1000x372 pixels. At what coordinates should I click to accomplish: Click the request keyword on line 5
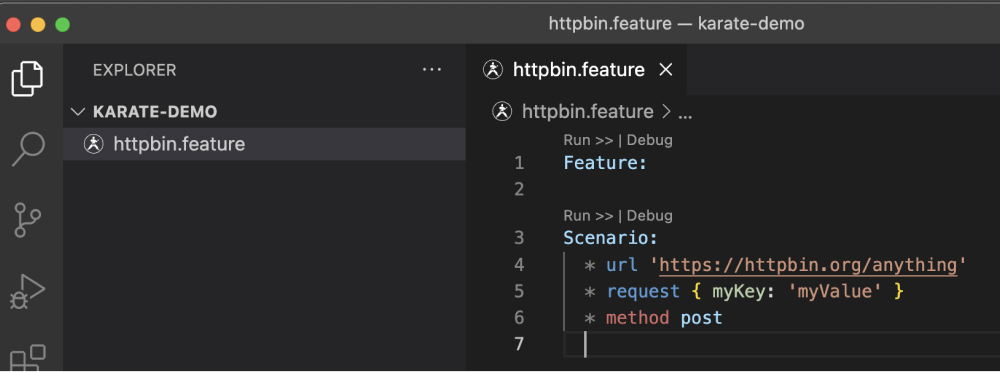point(643,292)
